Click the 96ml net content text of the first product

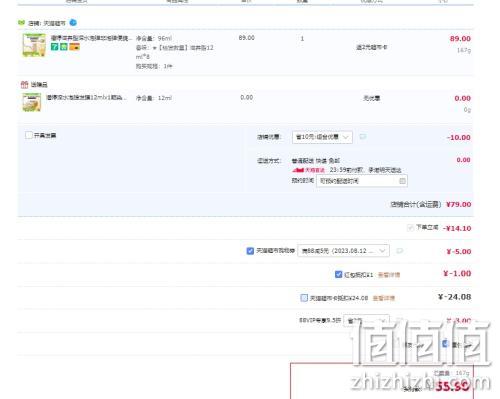(x=154, y=39)
